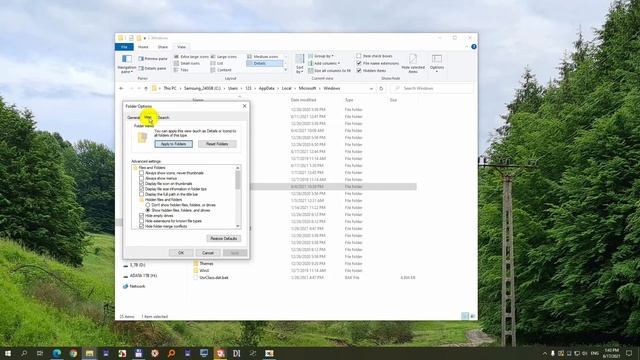Open the Windows Start menu
Screen dimensions: 640x360
[8, 353]
